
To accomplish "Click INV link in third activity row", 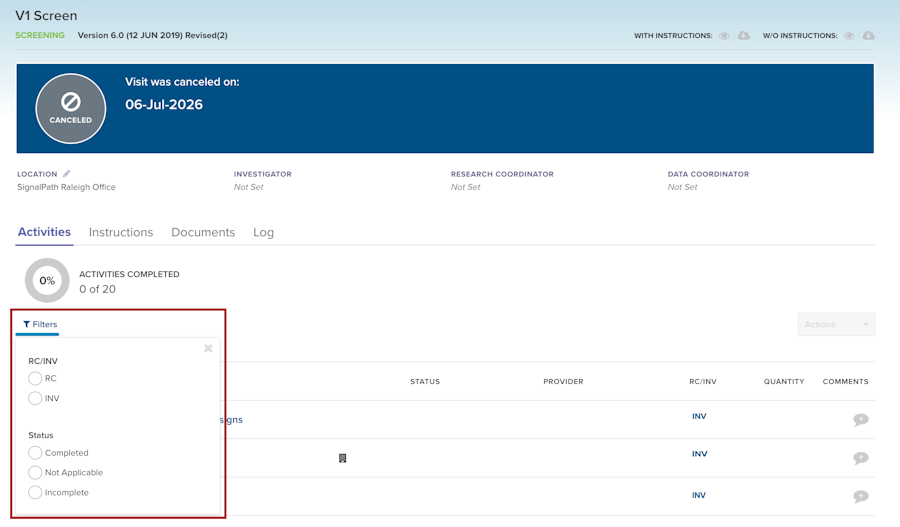I will pos(699,495).
